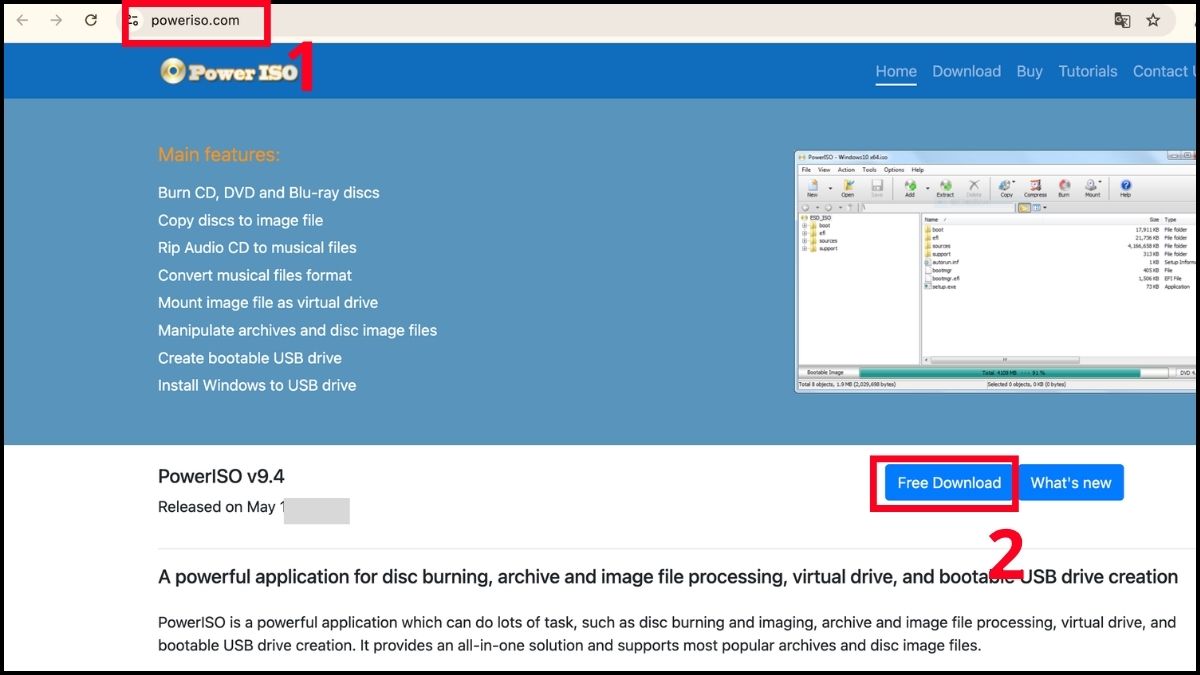Go back to the previous page
Viewport: 1200px width, 675px height.
(22, 20)
